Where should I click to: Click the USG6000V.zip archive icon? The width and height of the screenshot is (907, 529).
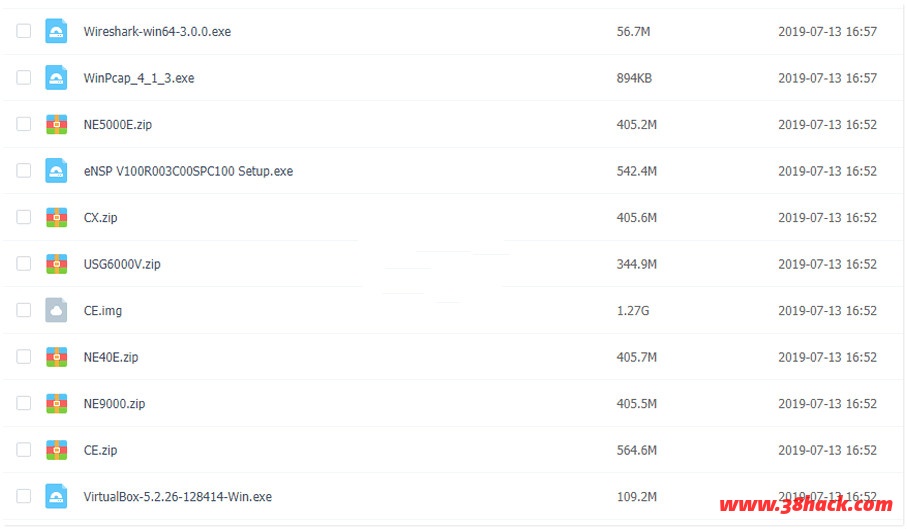click(x=56, y=264)
